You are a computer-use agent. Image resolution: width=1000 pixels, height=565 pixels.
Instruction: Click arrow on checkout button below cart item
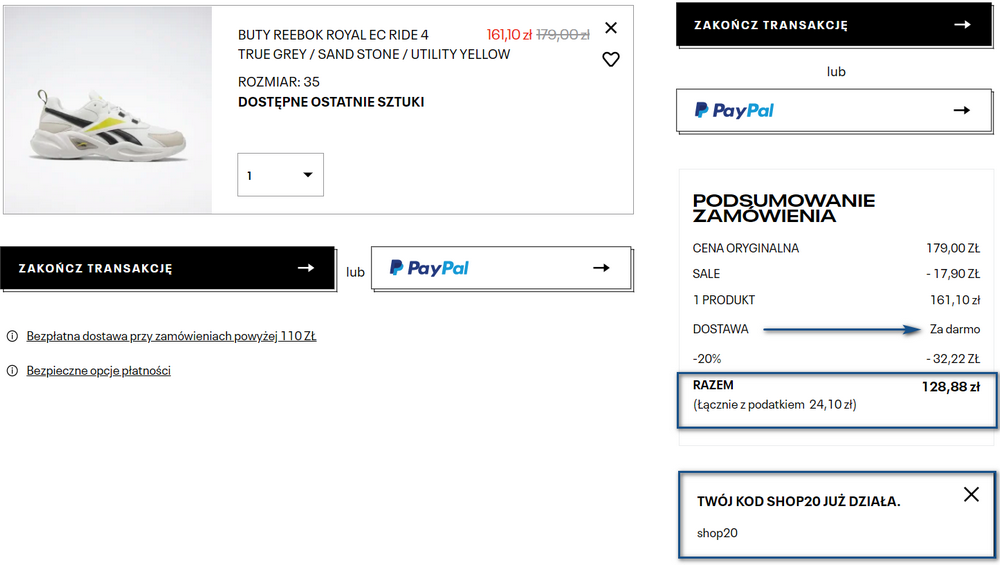306,268
